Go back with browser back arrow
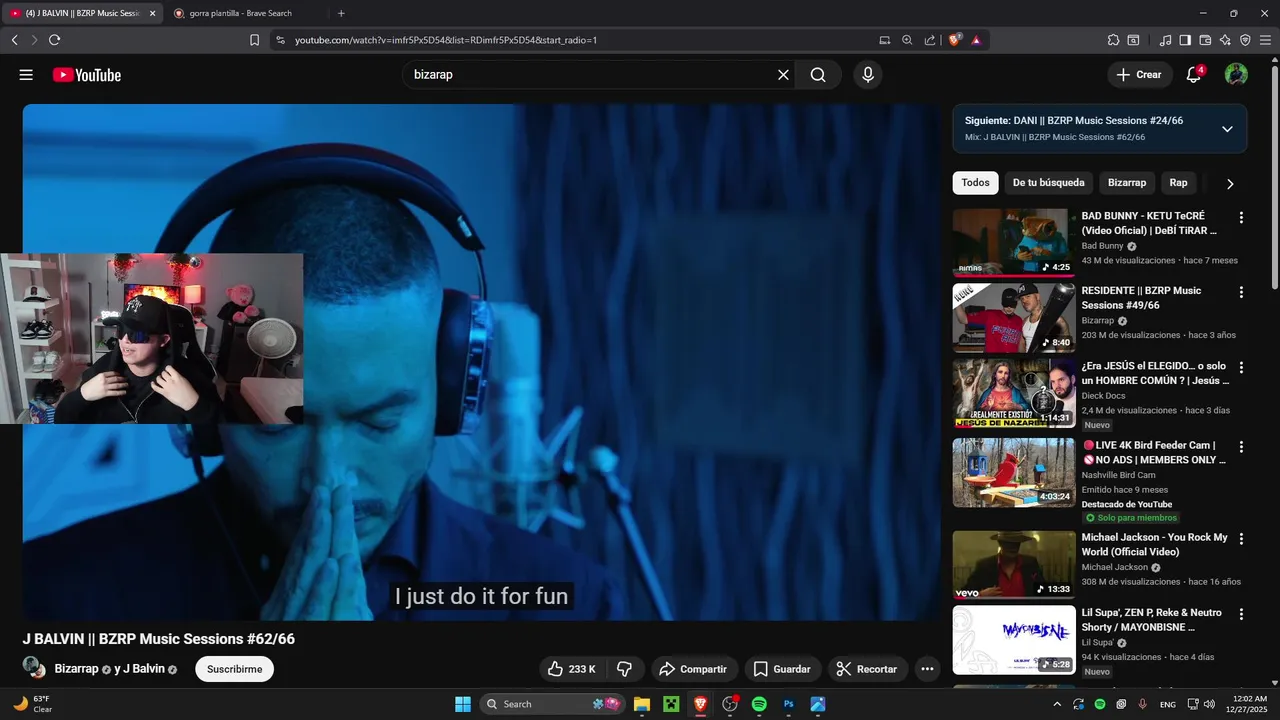 [15, 40]
